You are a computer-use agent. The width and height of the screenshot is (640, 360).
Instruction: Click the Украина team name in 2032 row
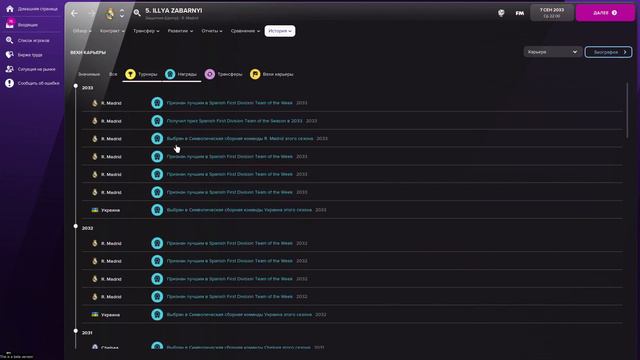(x=110, y=315)
